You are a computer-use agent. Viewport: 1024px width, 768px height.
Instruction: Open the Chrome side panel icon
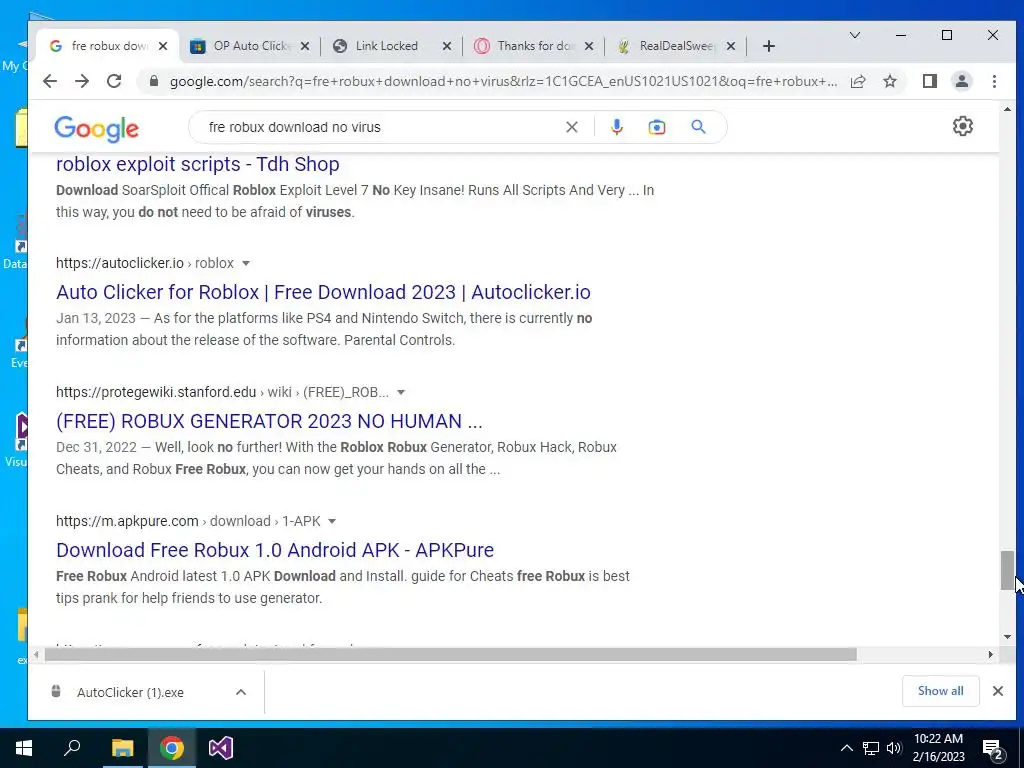929,81
